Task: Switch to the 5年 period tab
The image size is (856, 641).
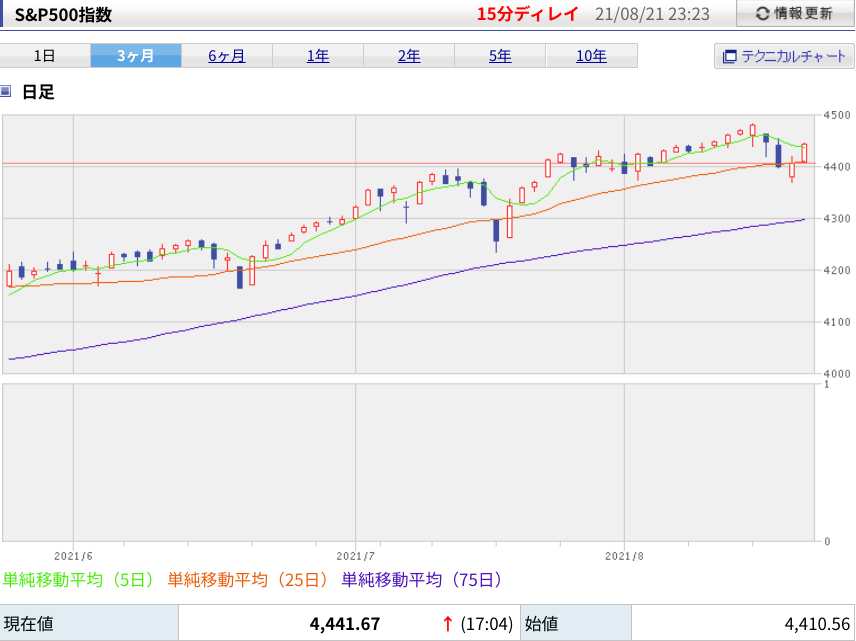Action: click(500, 56)
